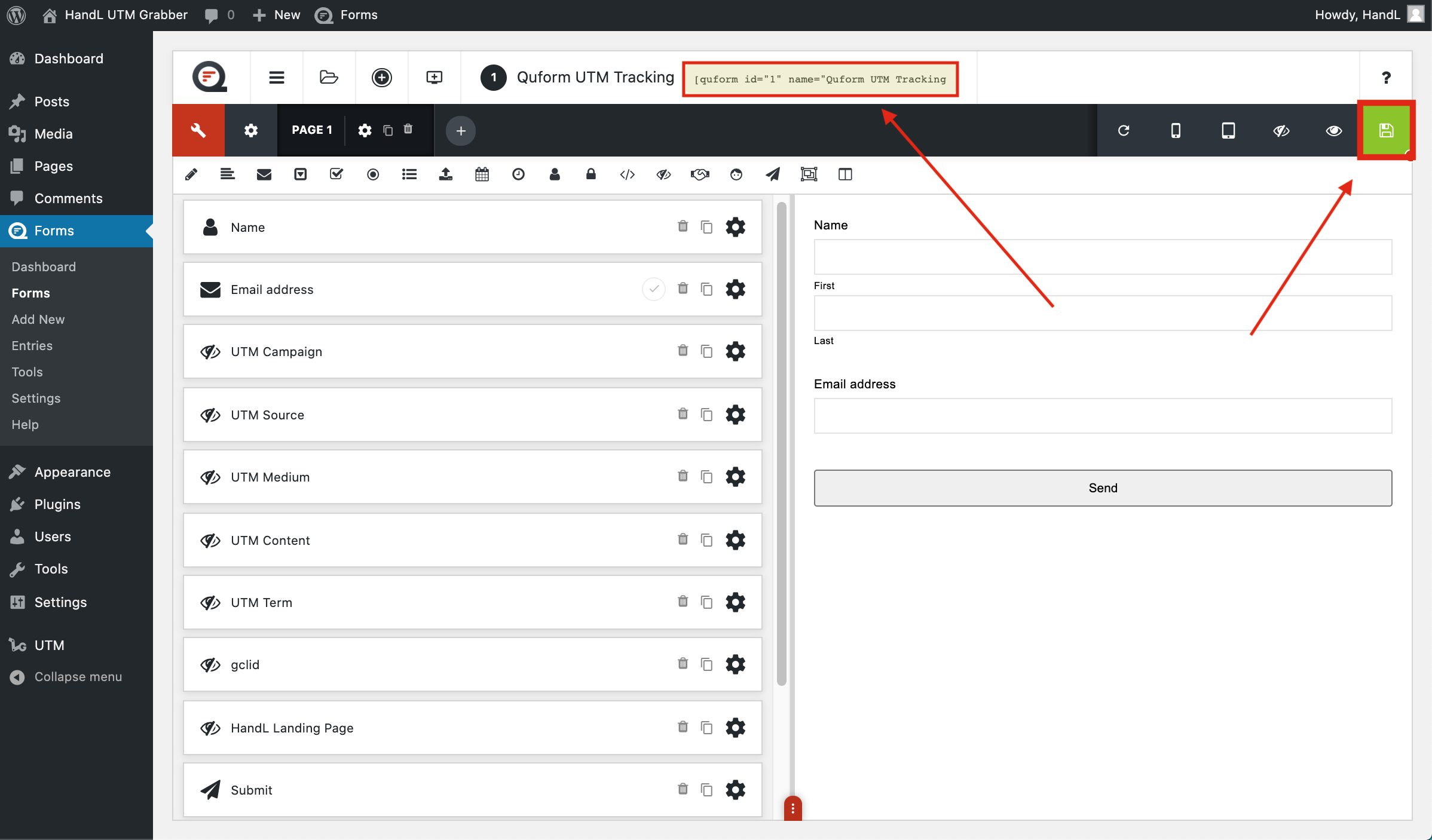
Task: Show form preview with eye icon
Action: (1334, 131)
